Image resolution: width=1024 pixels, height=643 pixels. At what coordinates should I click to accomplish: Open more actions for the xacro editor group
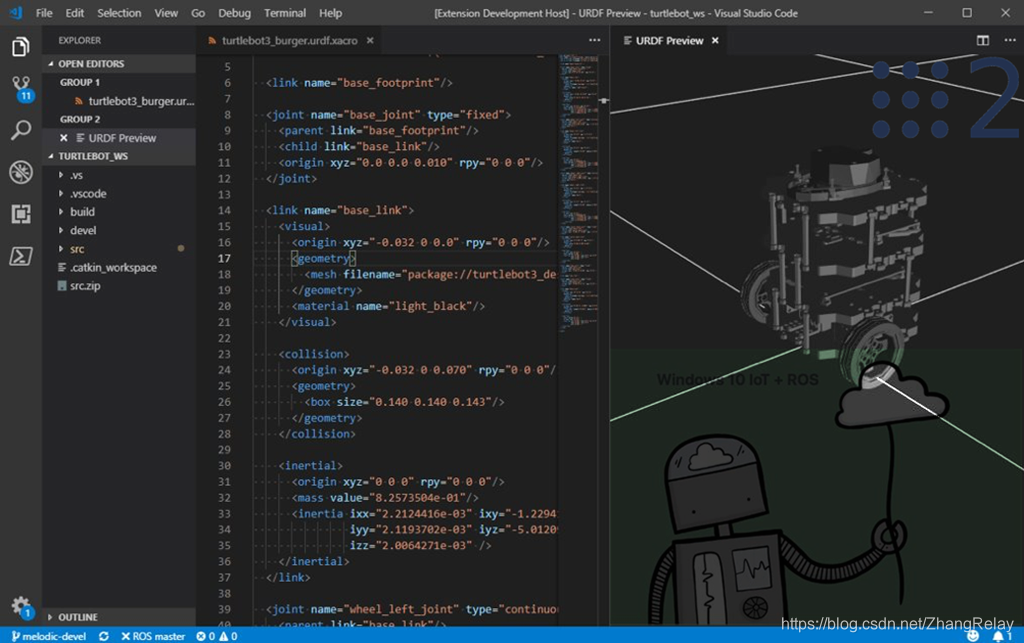click(594, 40)
